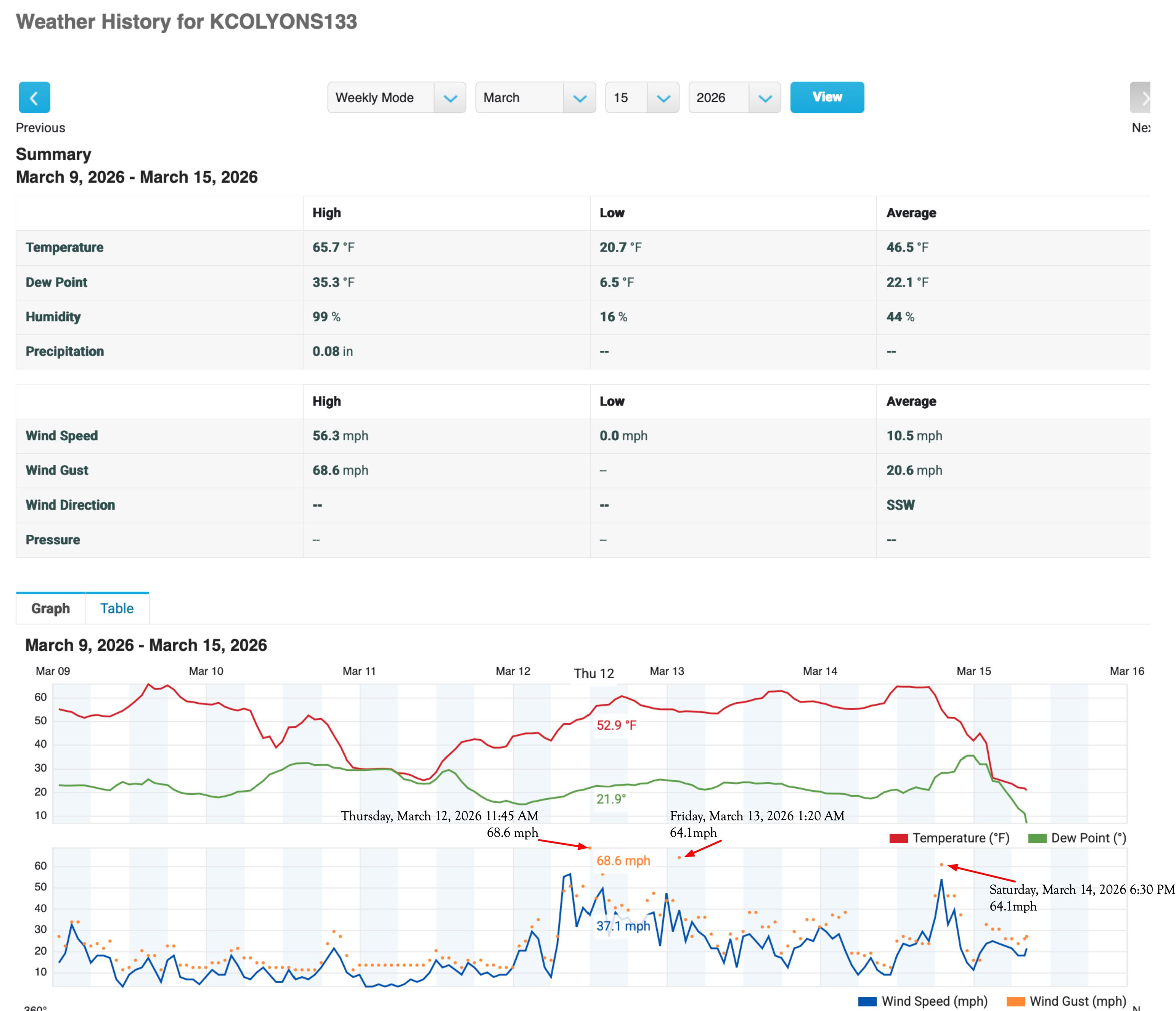Toggle Dew Point series via green legend swatch
Image resolution: width=1176 pixels, height=1011 pixels.
pos(1037,839)
